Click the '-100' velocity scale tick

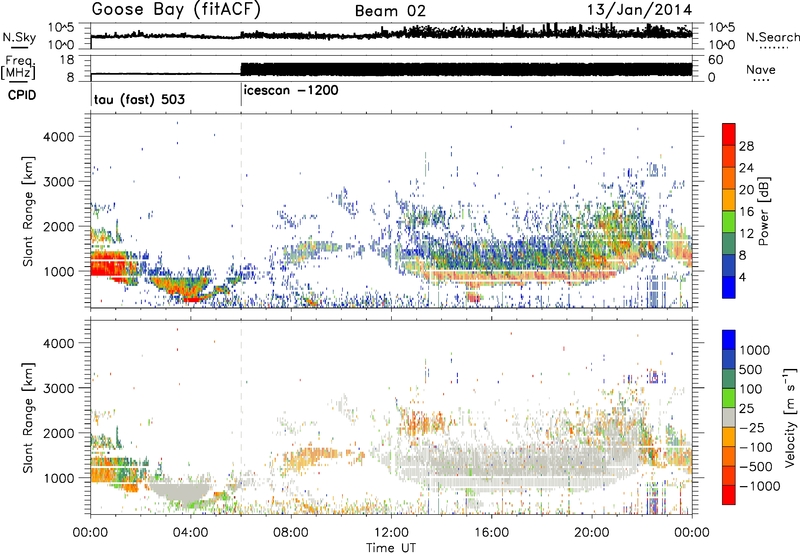click(x=756, y=447)
